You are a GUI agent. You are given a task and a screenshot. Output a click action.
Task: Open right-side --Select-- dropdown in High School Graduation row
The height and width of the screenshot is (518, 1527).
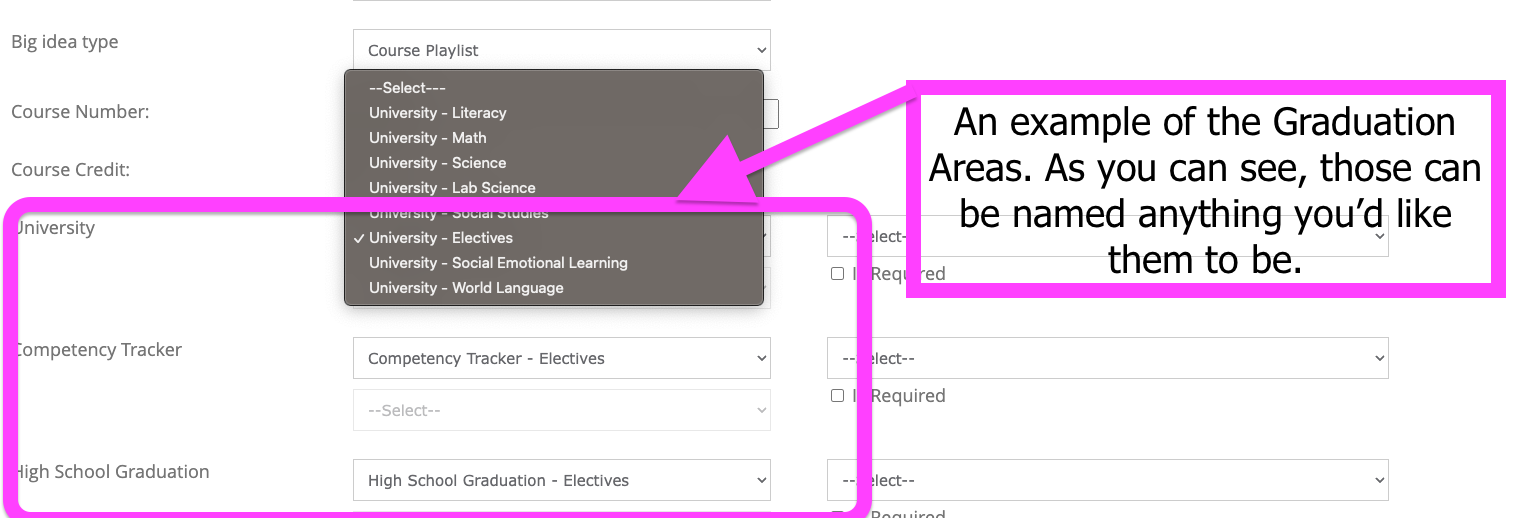click(1107, 480)
